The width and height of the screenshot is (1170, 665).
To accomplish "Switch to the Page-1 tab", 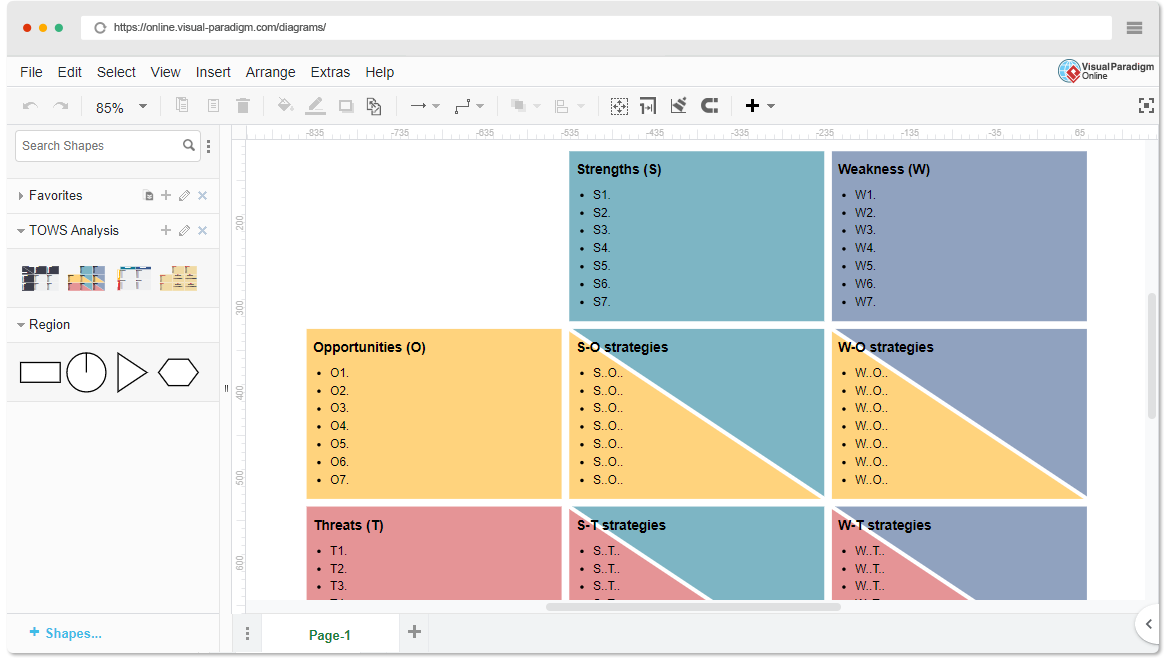I will coord(330,634).
